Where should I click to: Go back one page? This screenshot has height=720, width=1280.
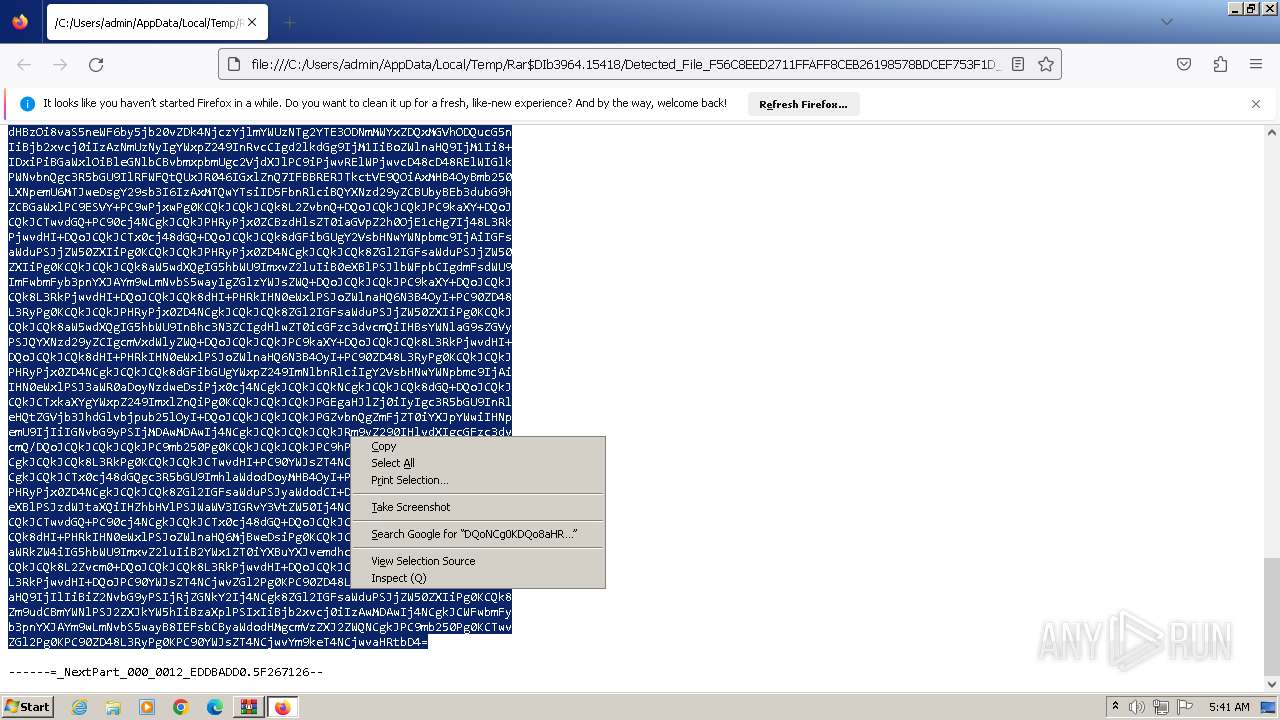pyautogui.click(x=24, y=64)
